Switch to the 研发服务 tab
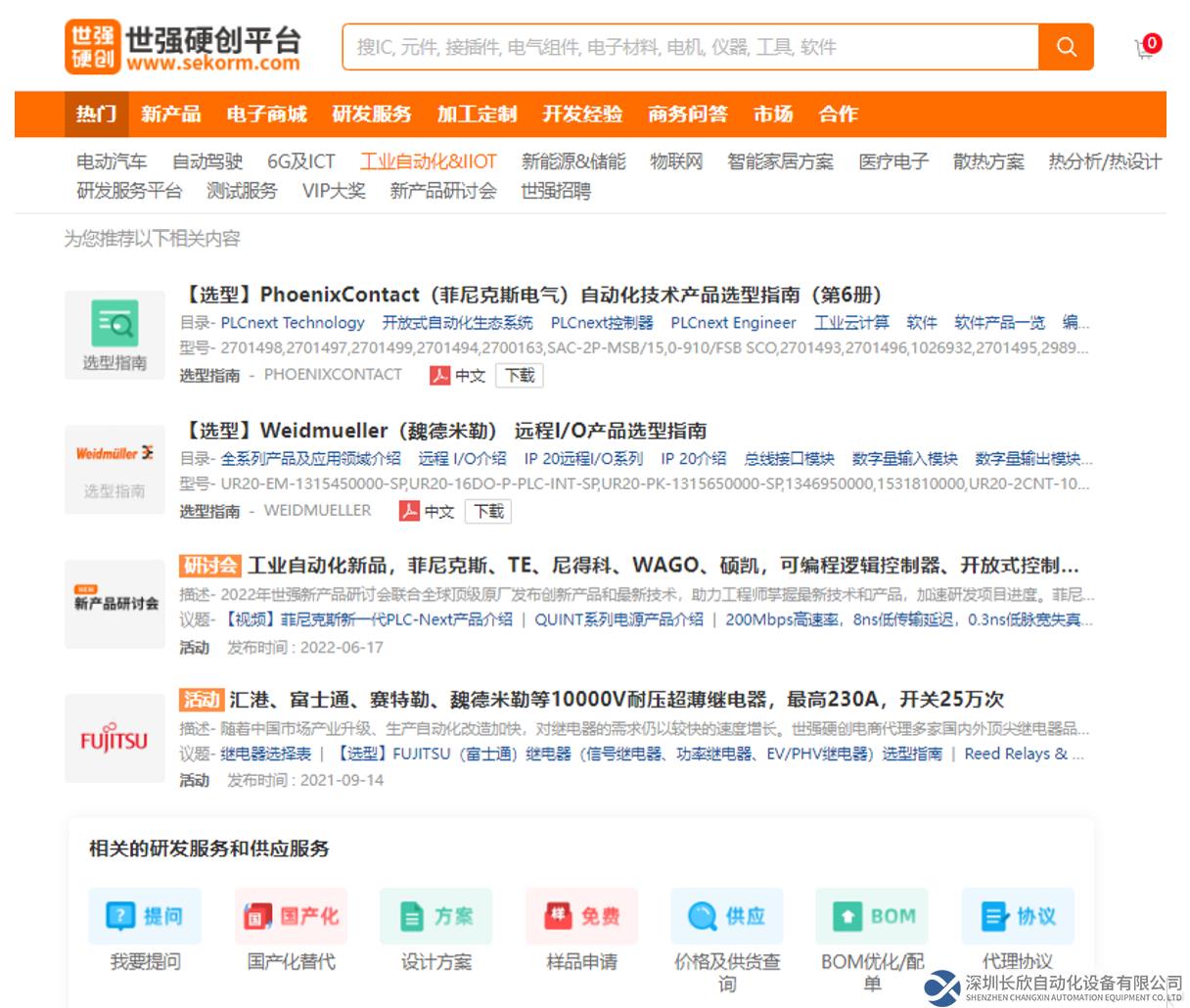Screen dimensions: 1190x1008 [371, 115]
